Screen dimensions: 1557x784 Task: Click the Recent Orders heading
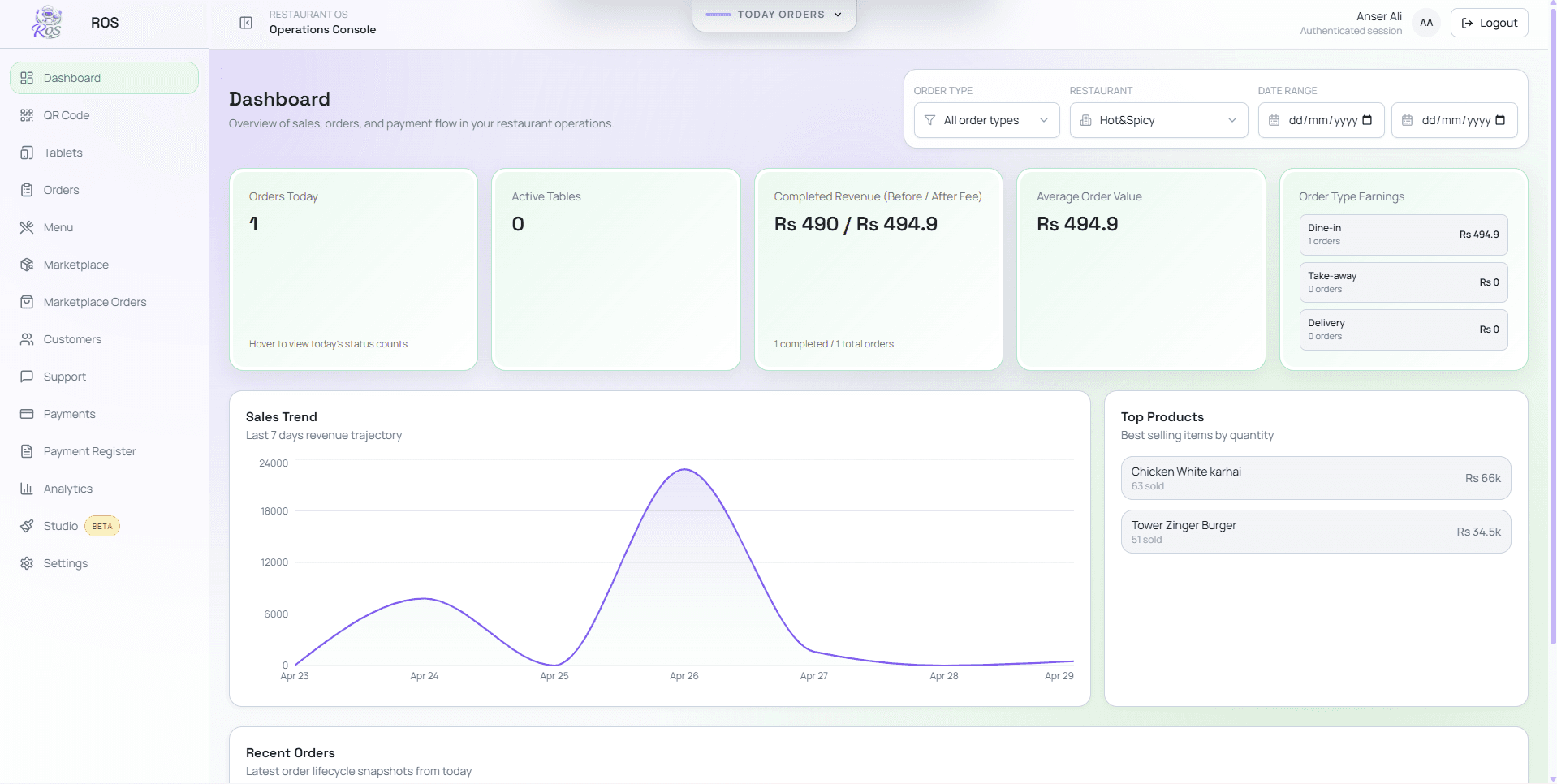click(x=291, y=753)
